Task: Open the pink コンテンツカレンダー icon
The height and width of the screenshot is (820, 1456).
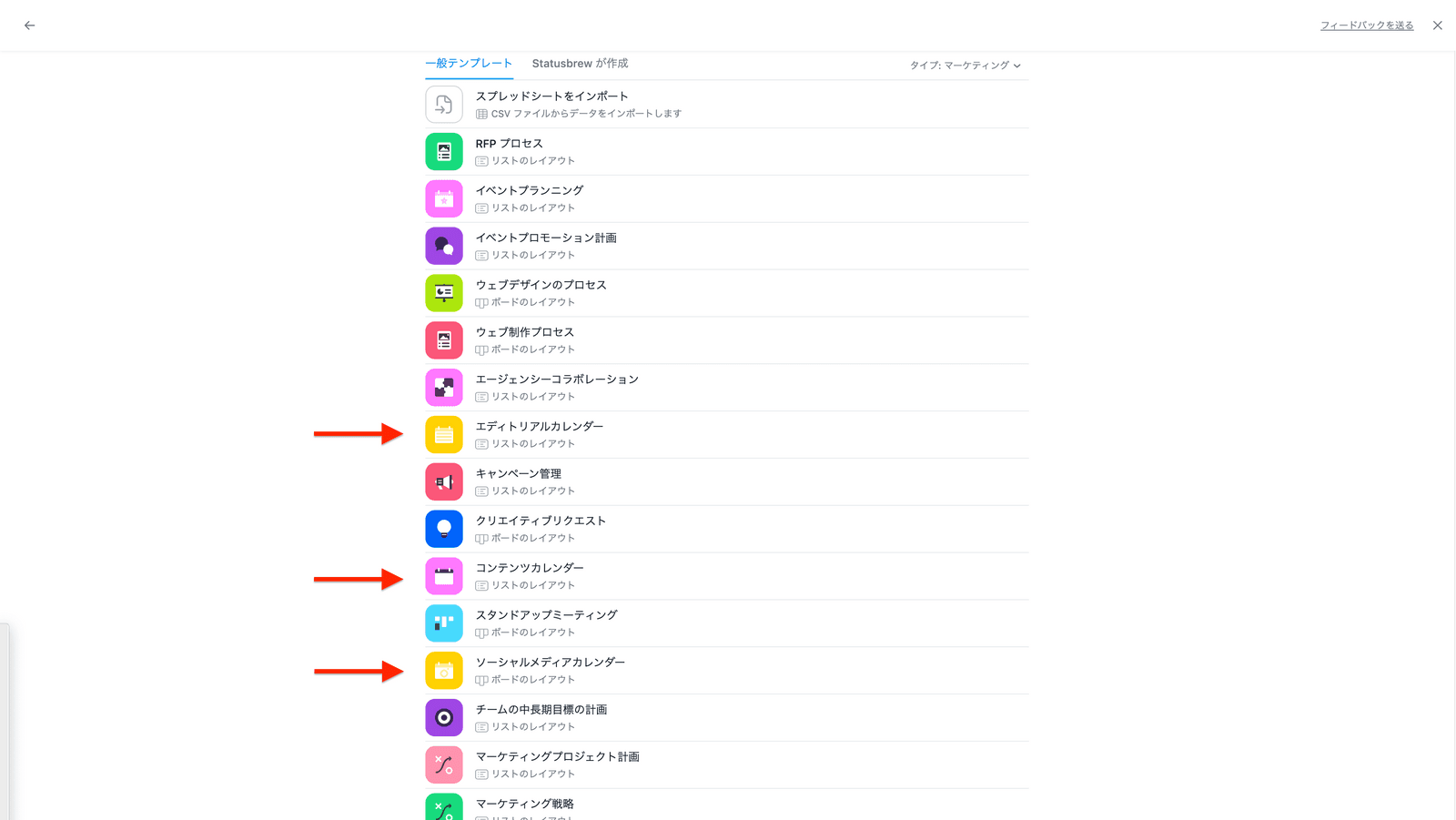Action: 444,576
